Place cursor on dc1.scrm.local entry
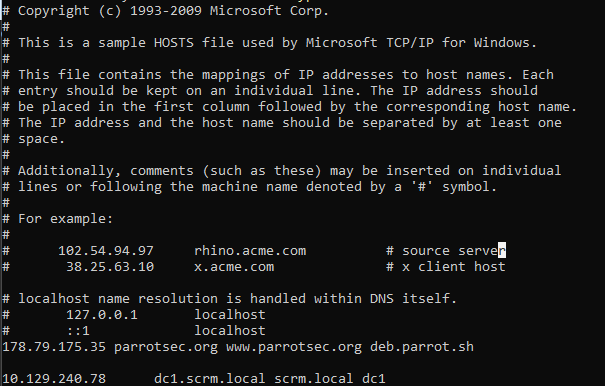The image size is (605, 386). (210, 379)
